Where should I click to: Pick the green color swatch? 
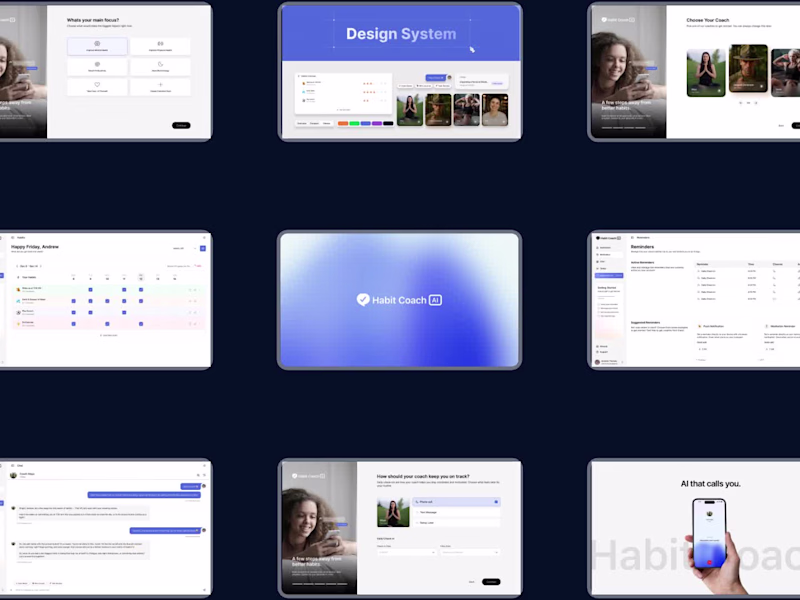click(354, 123)
